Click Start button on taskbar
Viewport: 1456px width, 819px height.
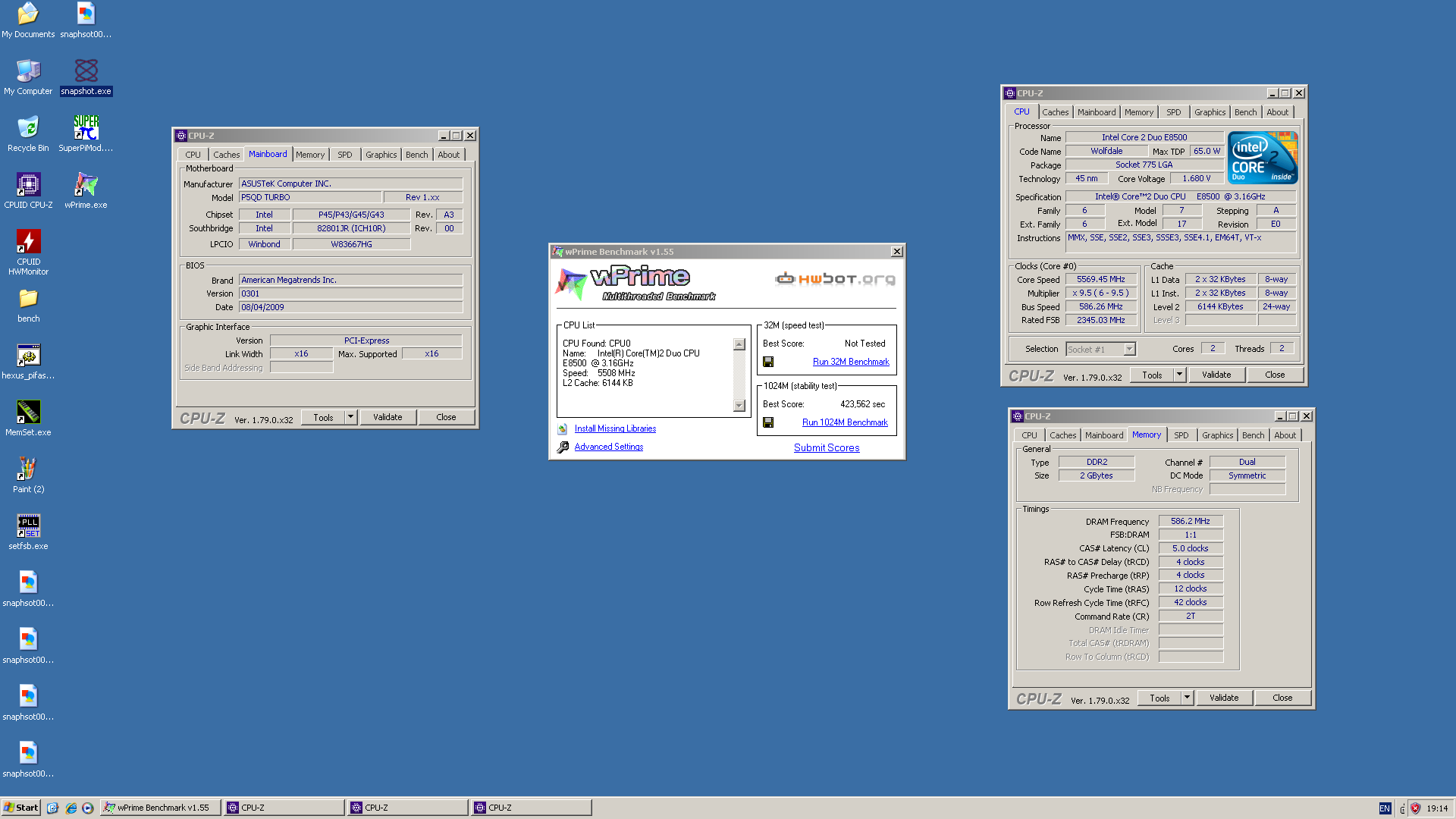(x=20, y=808)
